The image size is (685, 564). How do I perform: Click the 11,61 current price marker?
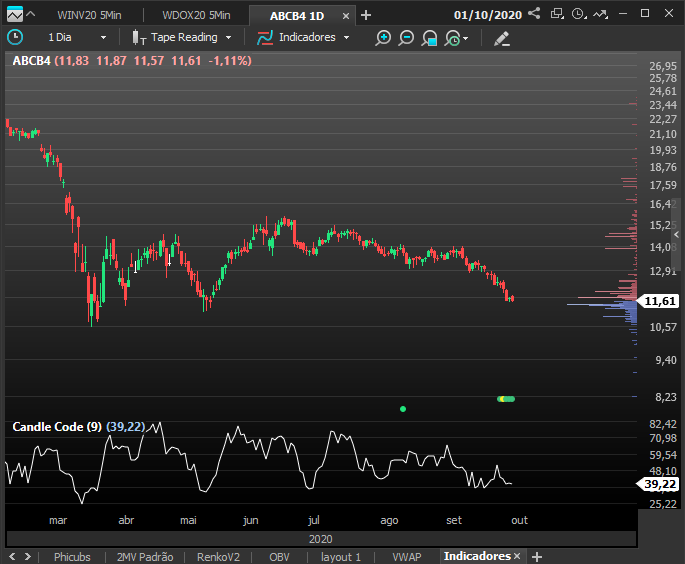click(659, 301)
